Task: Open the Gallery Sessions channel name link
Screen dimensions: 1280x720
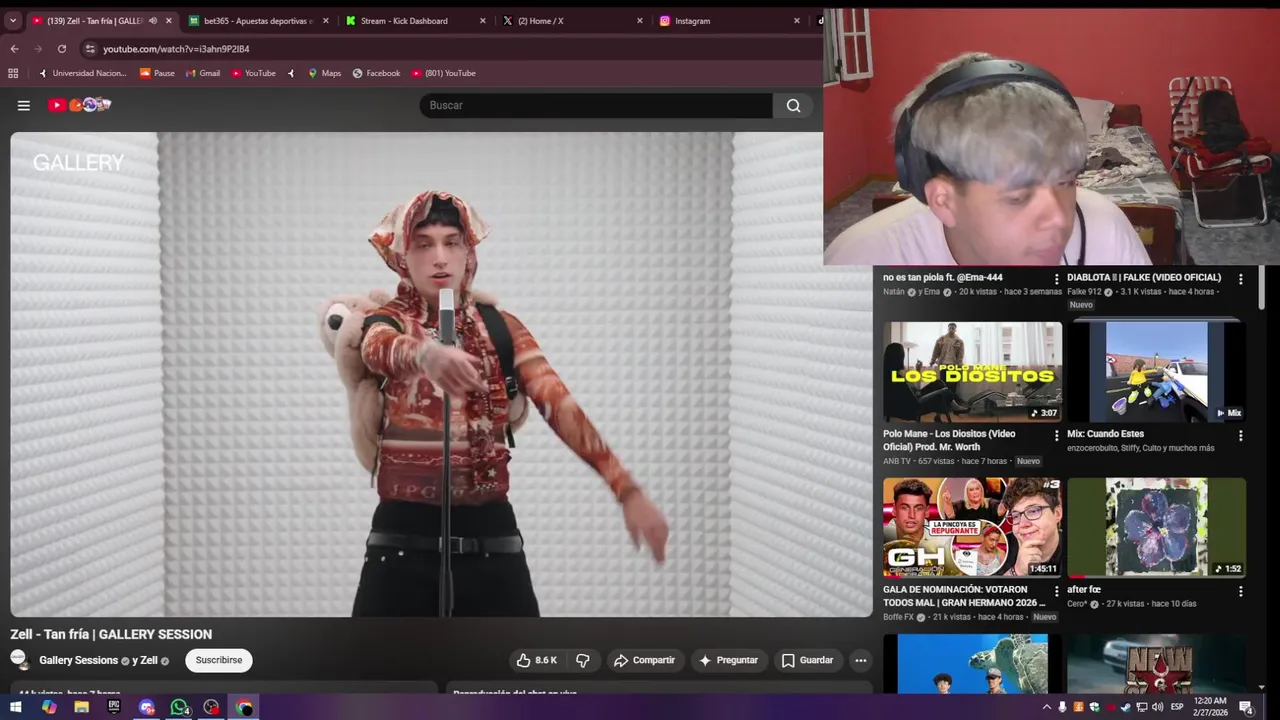Action: [x=78, y=660]
